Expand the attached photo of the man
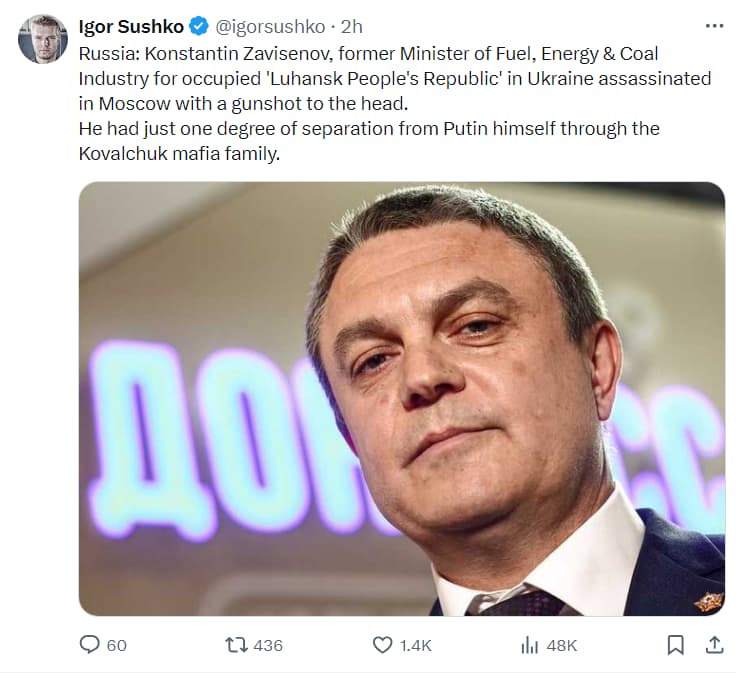The width and height of the screenshot is (736, 673). point(402,398)
